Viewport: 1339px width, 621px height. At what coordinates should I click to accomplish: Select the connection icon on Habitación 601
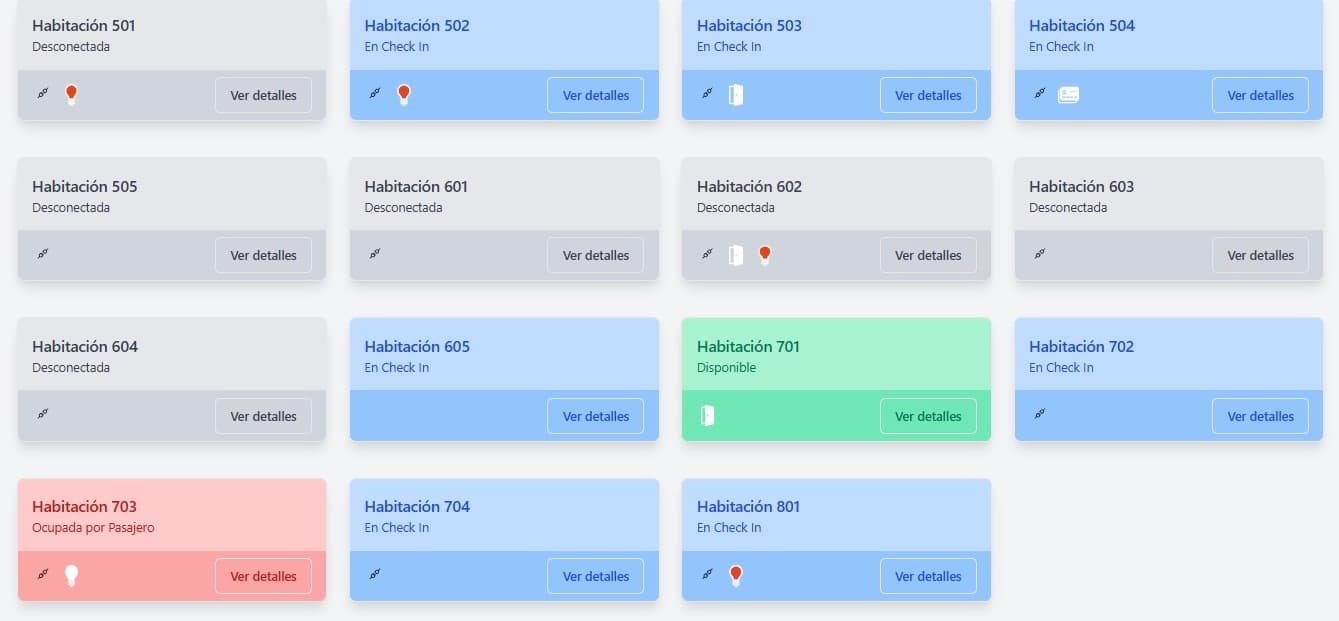click(x=375, y=254)
